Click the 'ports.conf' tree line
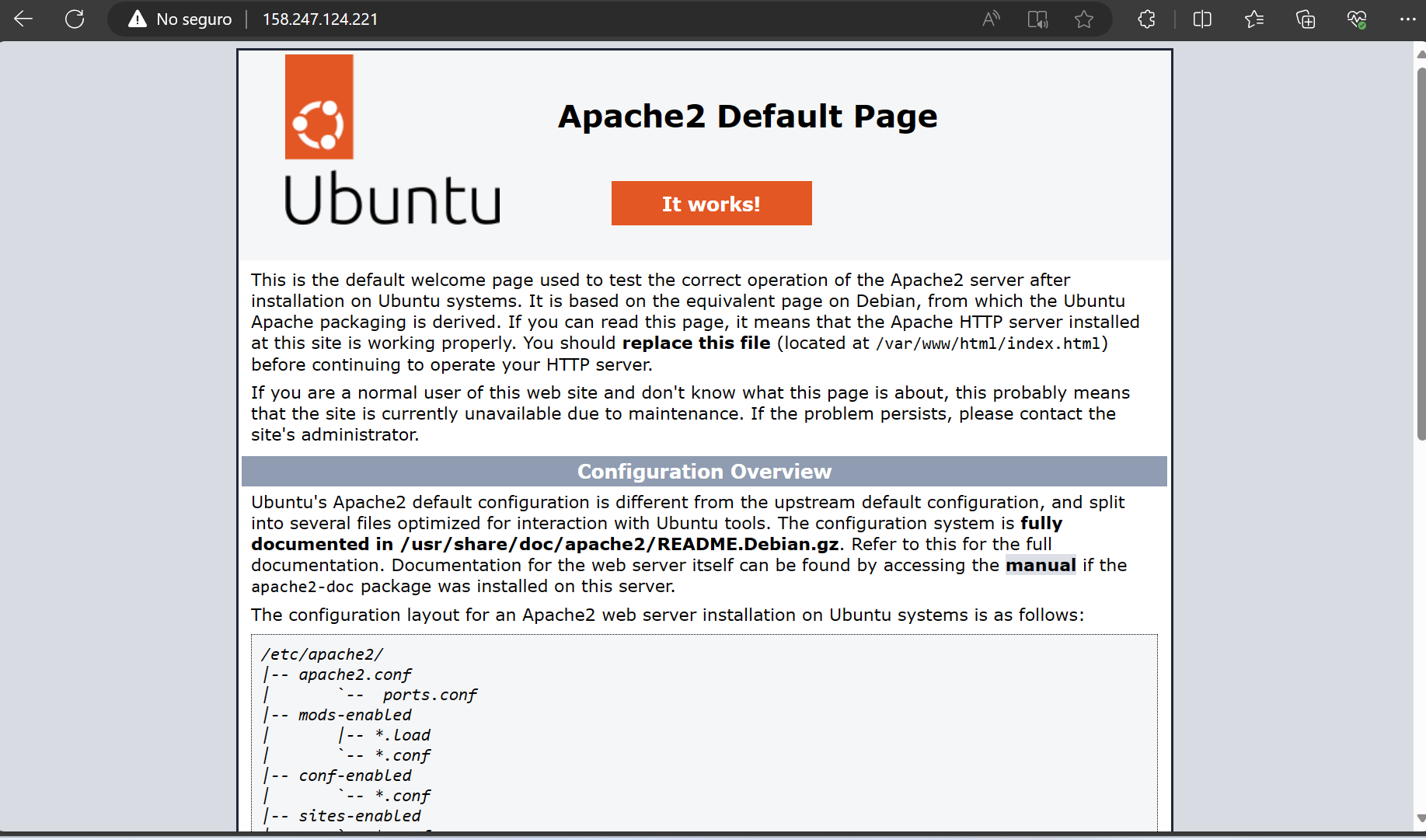The height and width of the screenshot is (840, 1426). (x=430, y=695)
